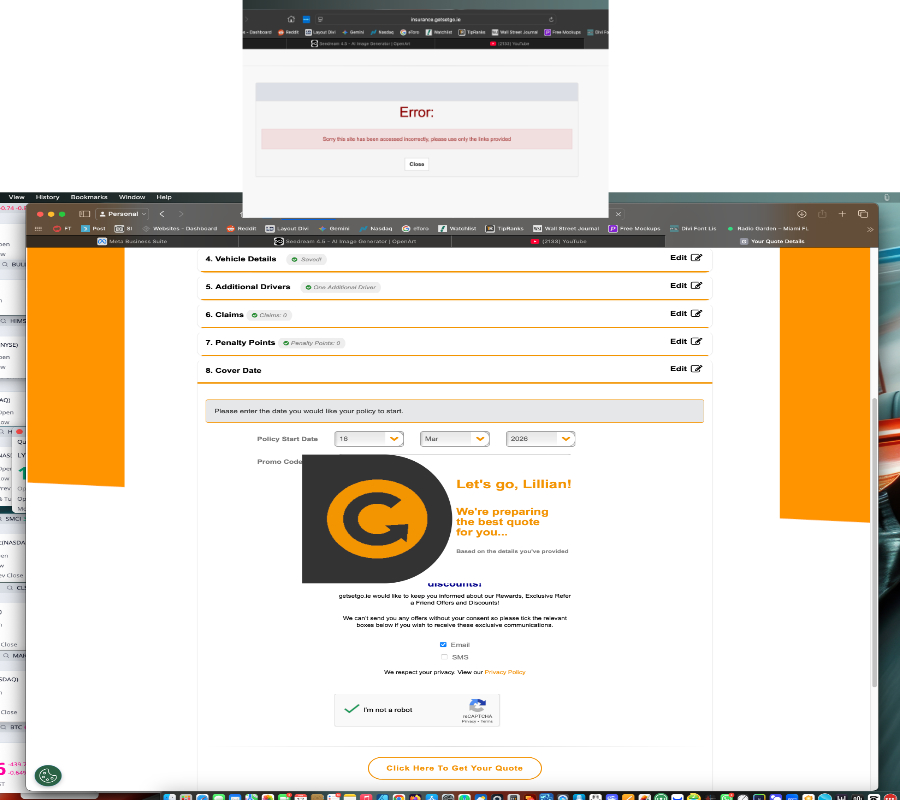Select the Your Quote Details tab
900x800 pixels.
coord(772,242)
